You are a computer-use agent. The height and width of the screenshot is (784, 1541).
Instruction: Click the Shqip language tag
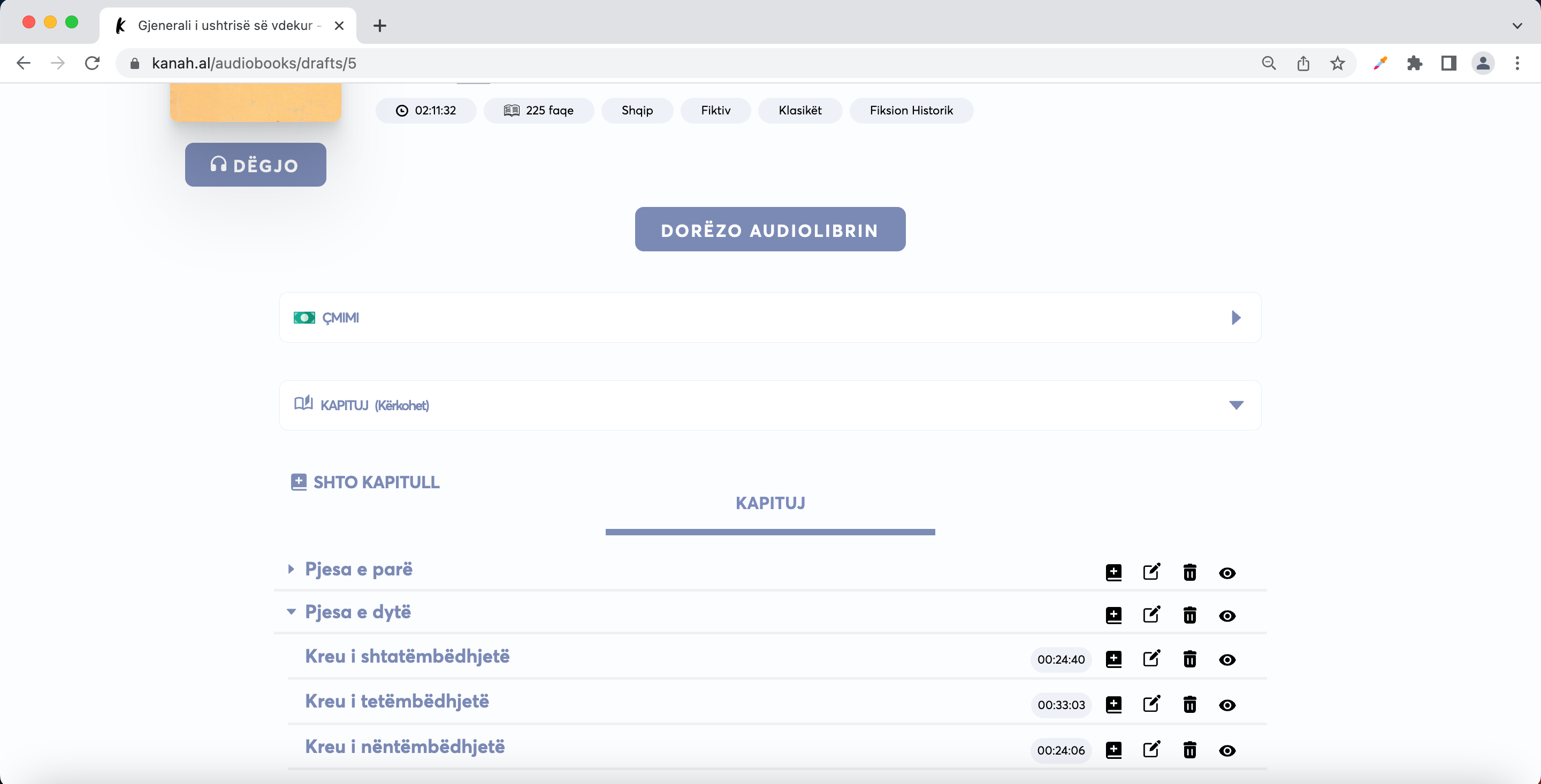point(637,110)
